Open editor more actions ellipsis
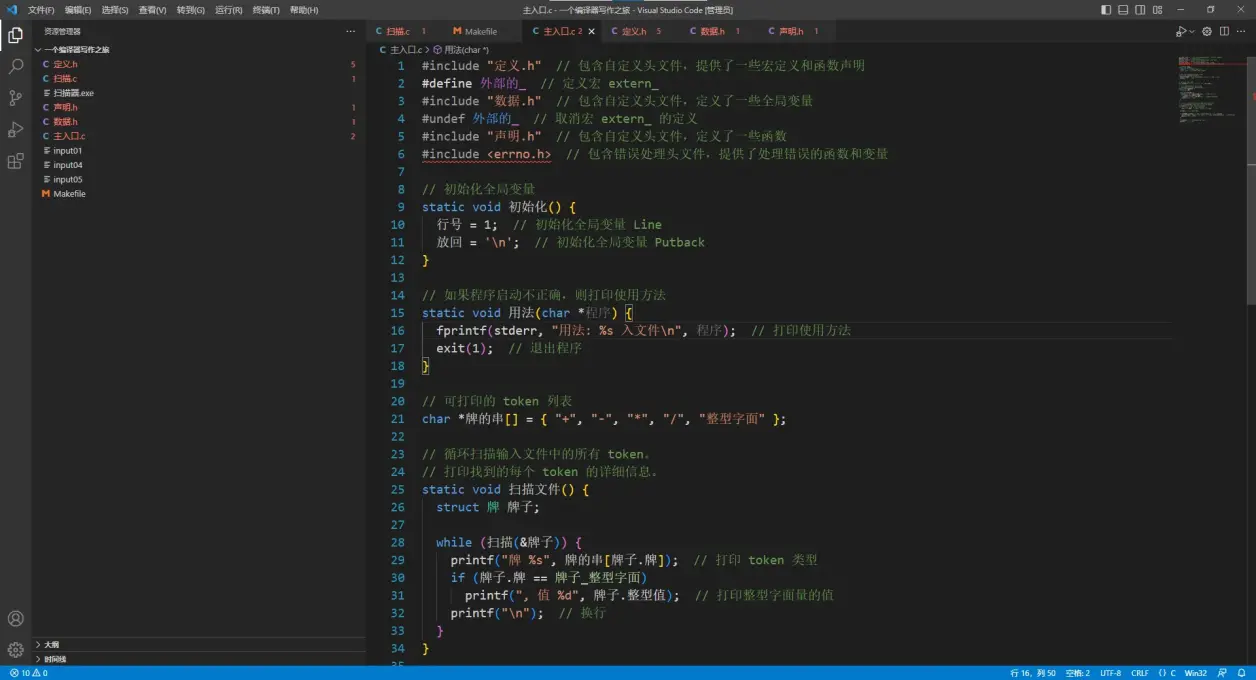This screenshot has height=680, width=1256. click(1242, 31)
